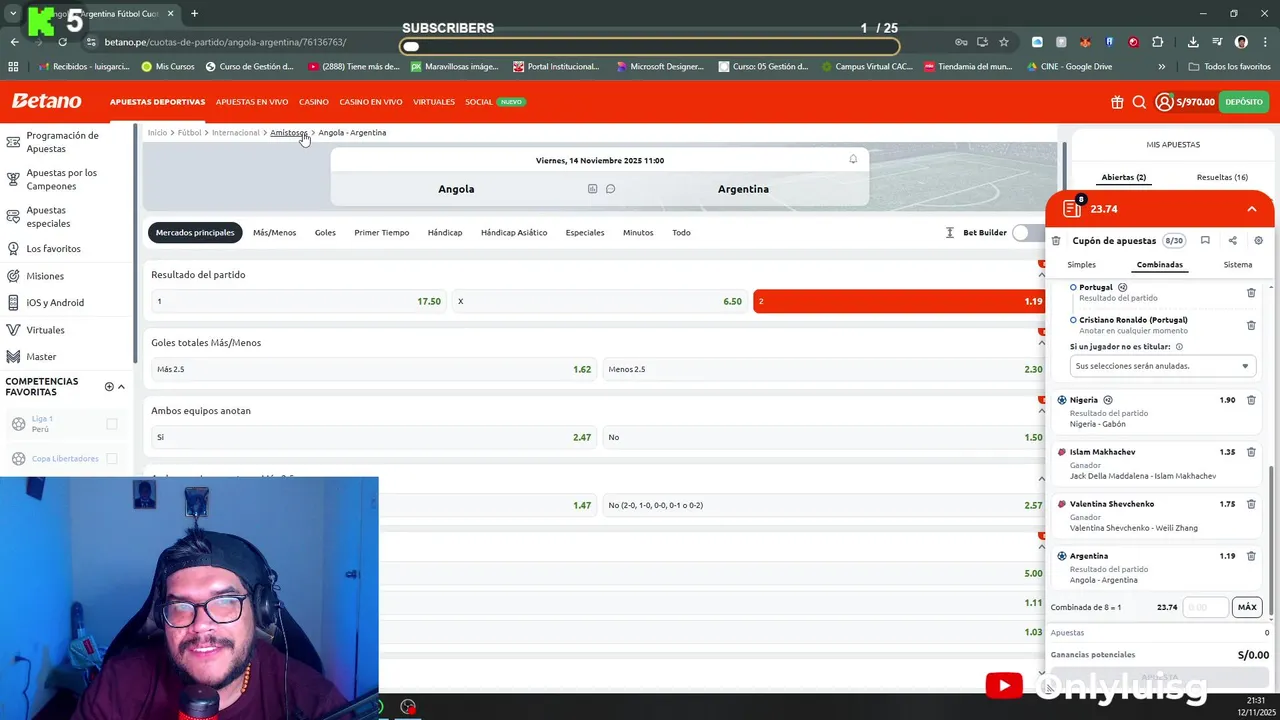Viewport: 1280px width, 720px height.
Task: Delete the Argentina selection from betslip
Action: pyautogui.click(x=1251, y=556)
